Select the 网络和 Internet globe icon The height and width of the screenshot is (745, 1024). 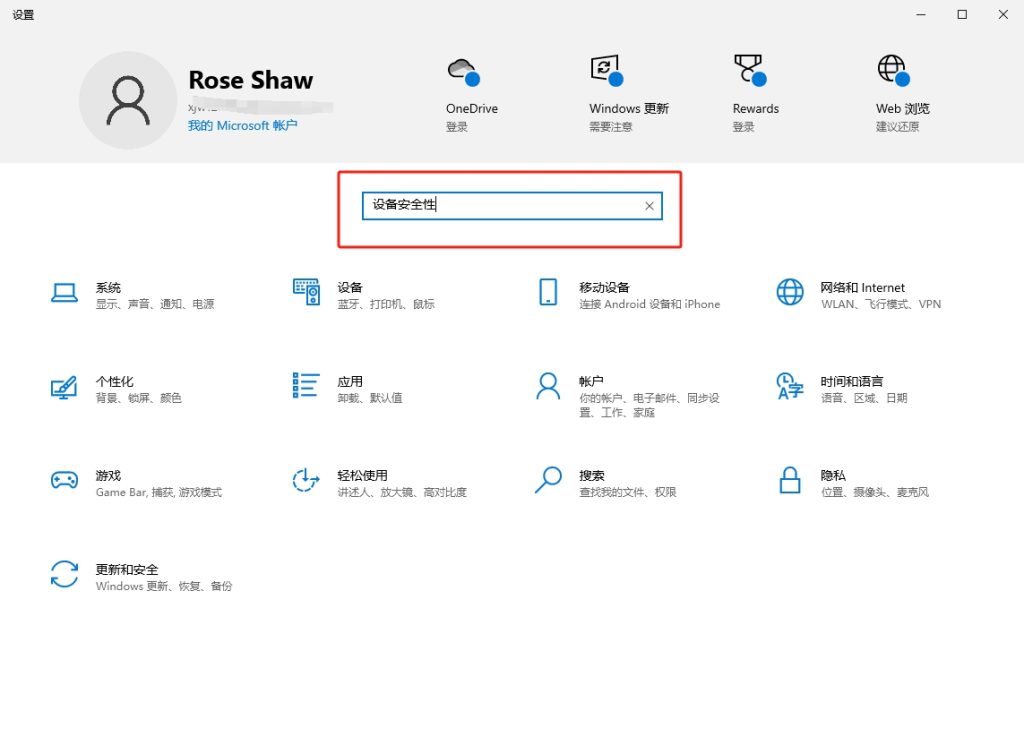point(790,292)
